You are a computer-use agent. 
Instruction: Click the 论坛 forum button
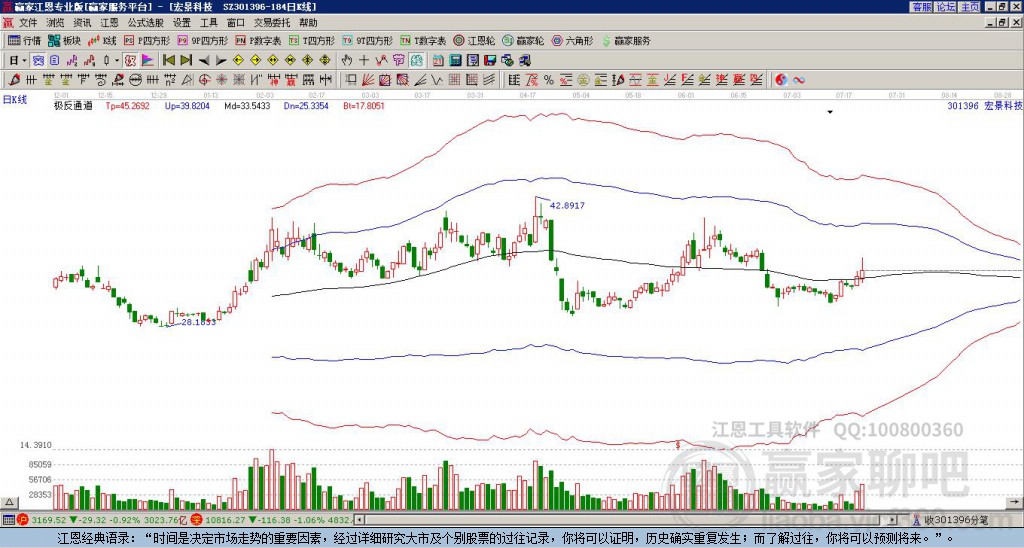pyautogui.click(x=945, y=7)
